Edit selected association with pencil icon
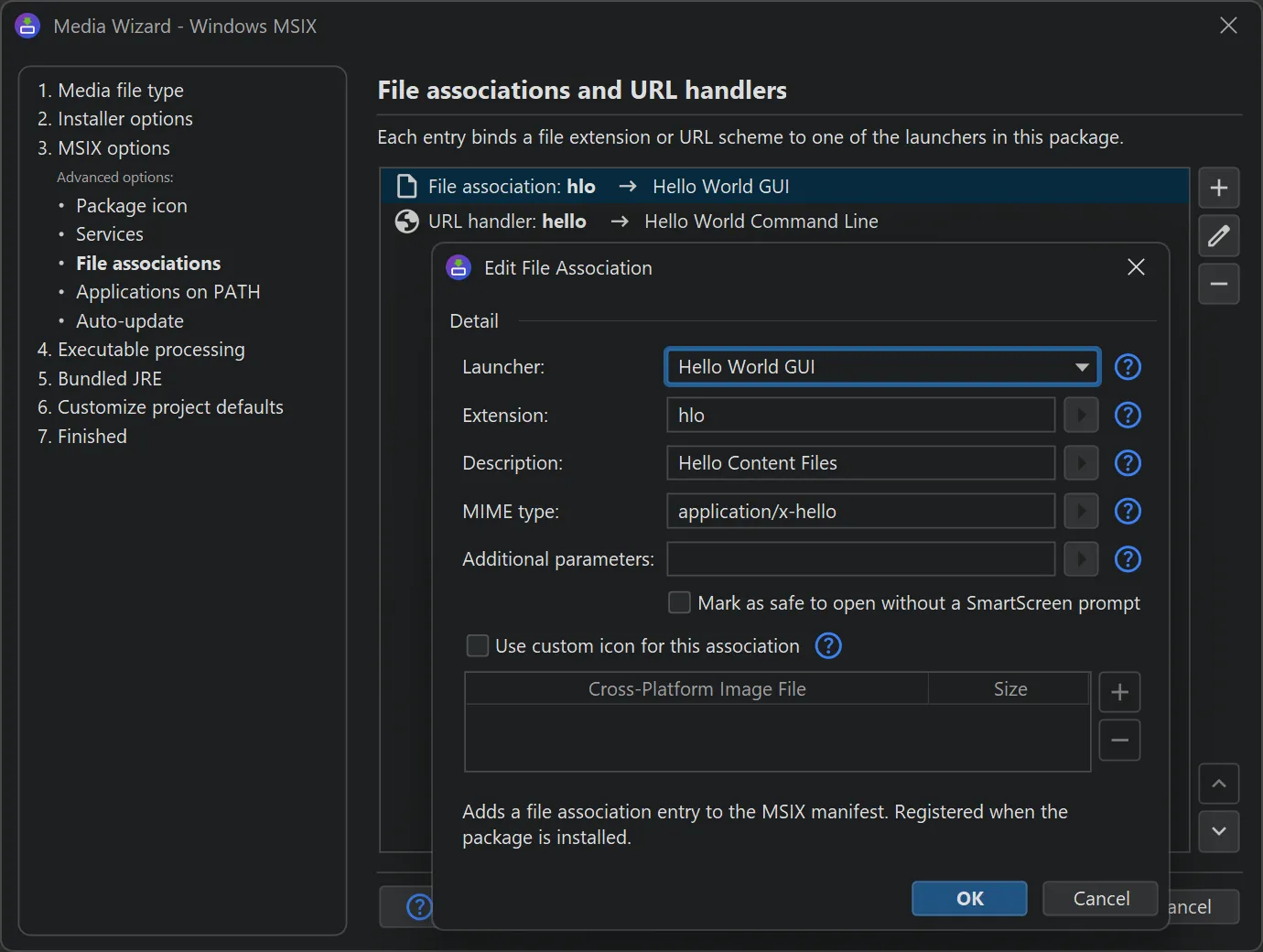1263x952 pixels. point(1219,236)
